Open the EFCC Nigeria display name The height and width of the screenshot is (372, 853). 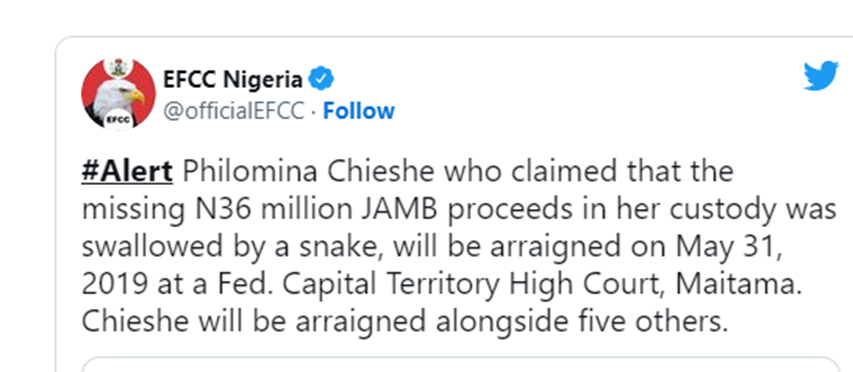[x=233, y=80]
